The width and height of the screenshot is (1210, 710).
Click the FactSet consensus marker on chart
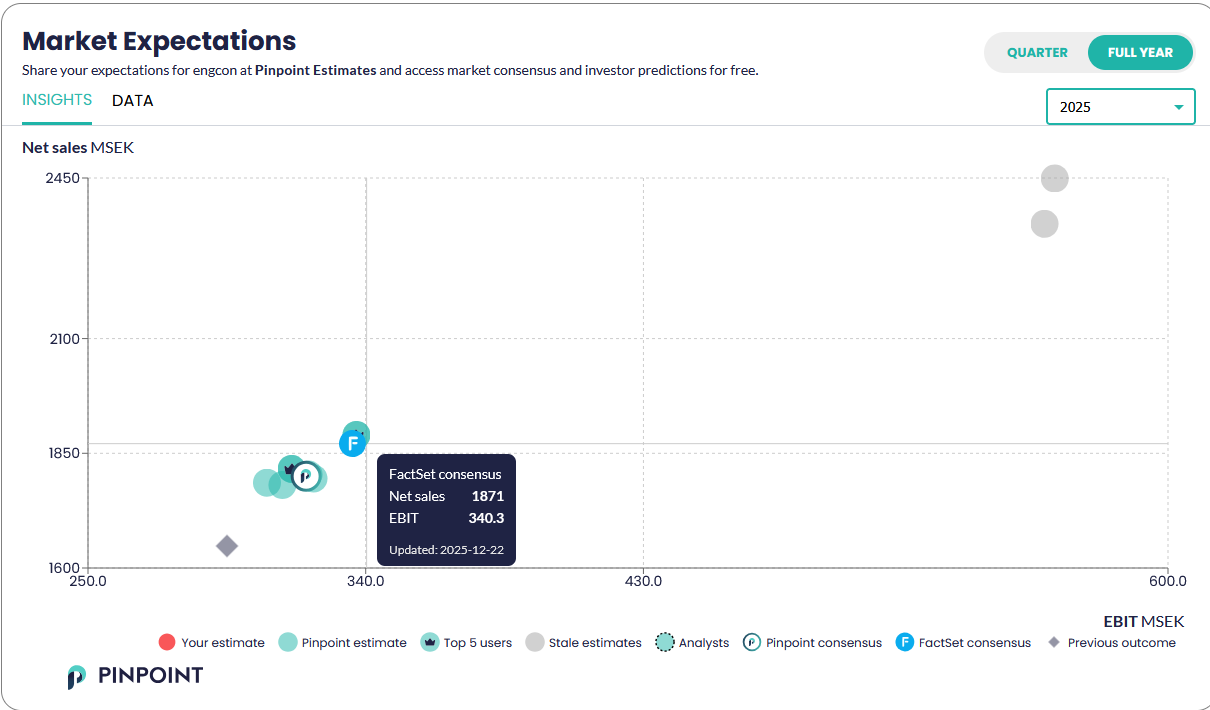352,443
